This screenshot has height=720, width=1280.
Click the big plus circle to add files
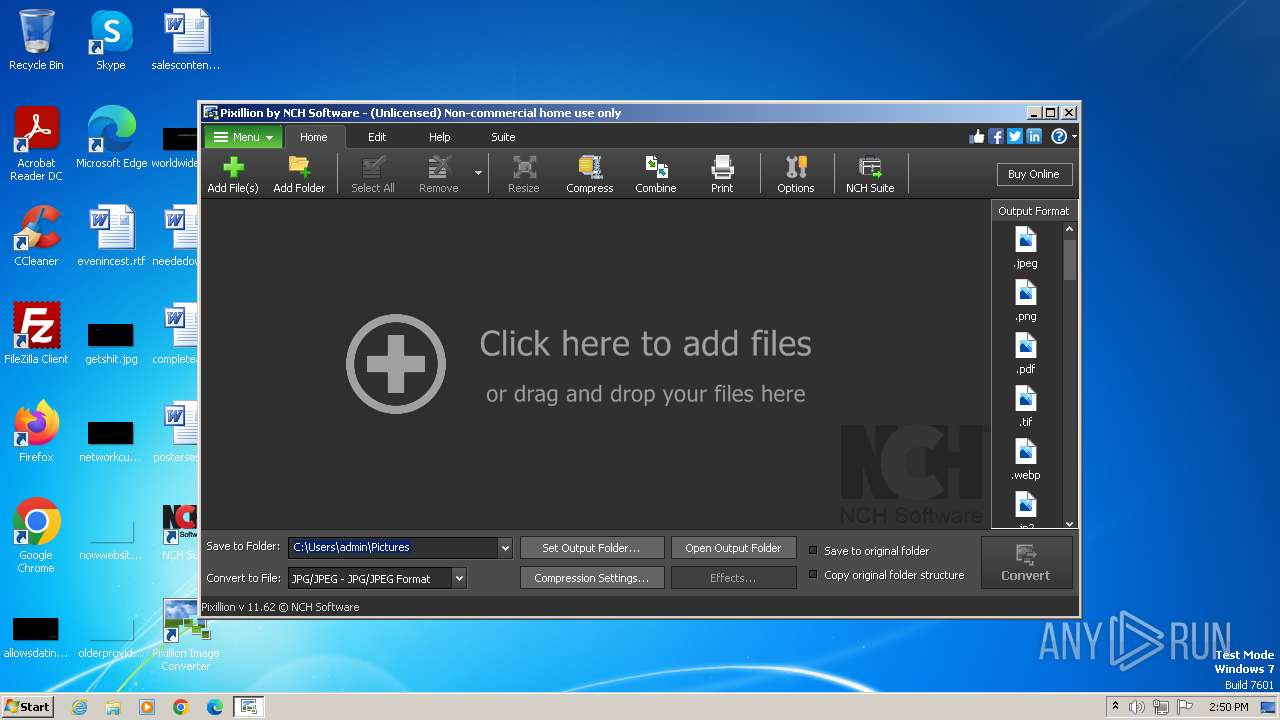coord(396,364)
